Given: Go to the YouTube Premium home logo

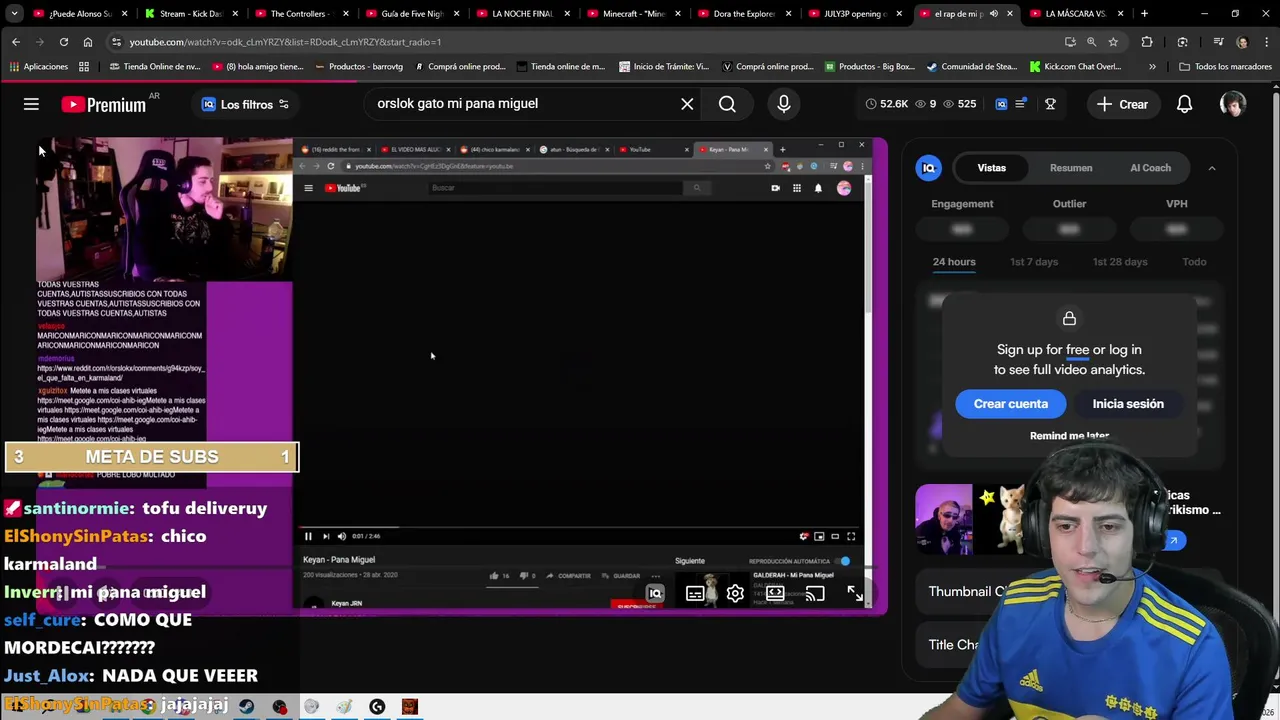Looking at the screenshot, I should pos(103,104).
